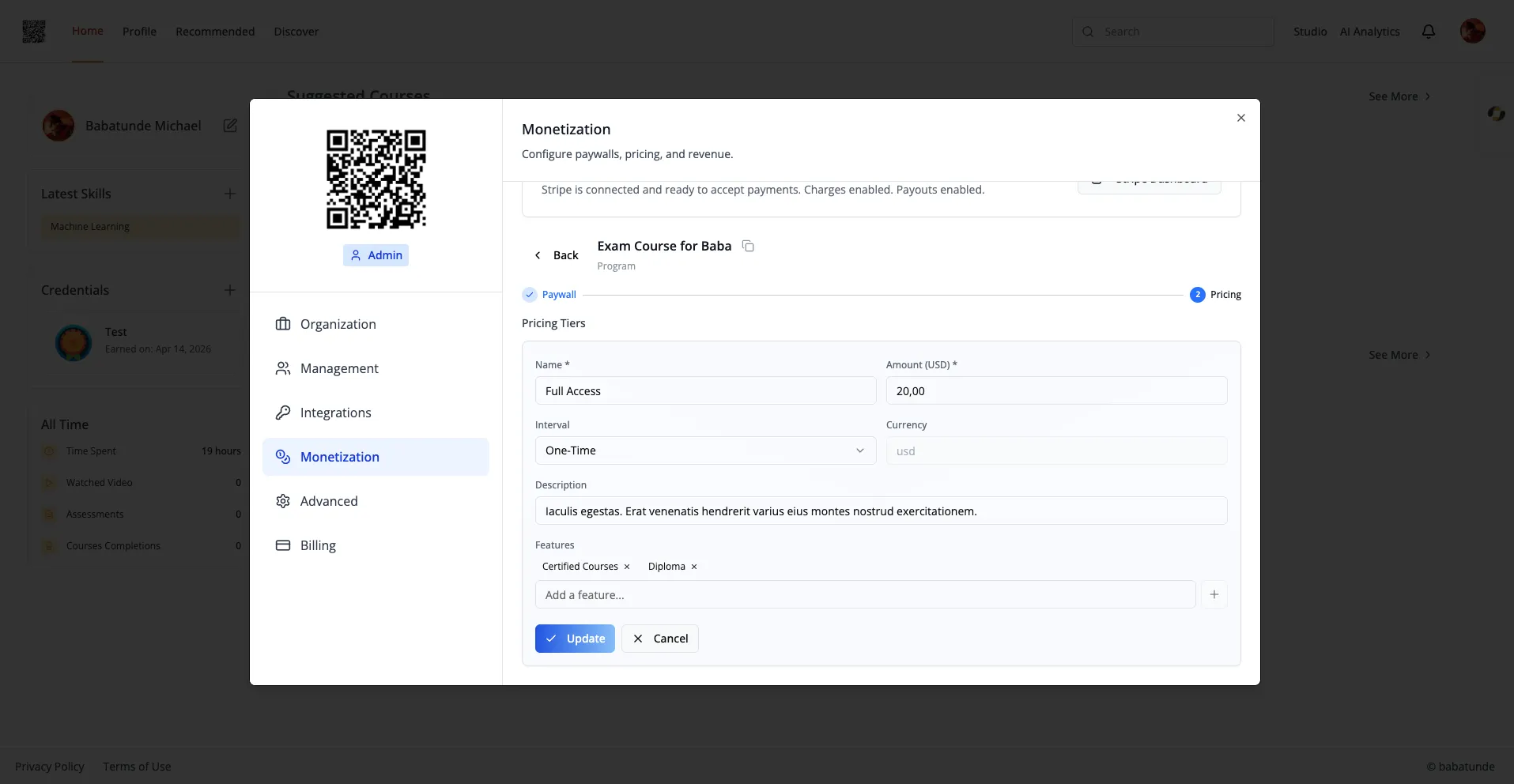Go Back from the pricing step

tap(557, 255)
